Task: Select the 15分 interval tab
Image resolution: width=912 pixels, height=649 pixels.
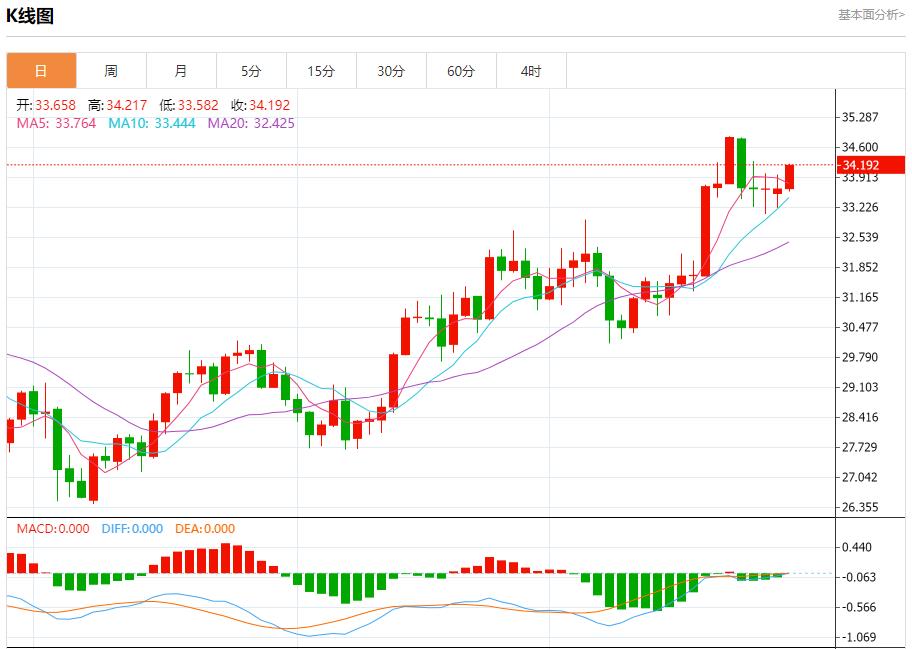Action: coord(321,71)
